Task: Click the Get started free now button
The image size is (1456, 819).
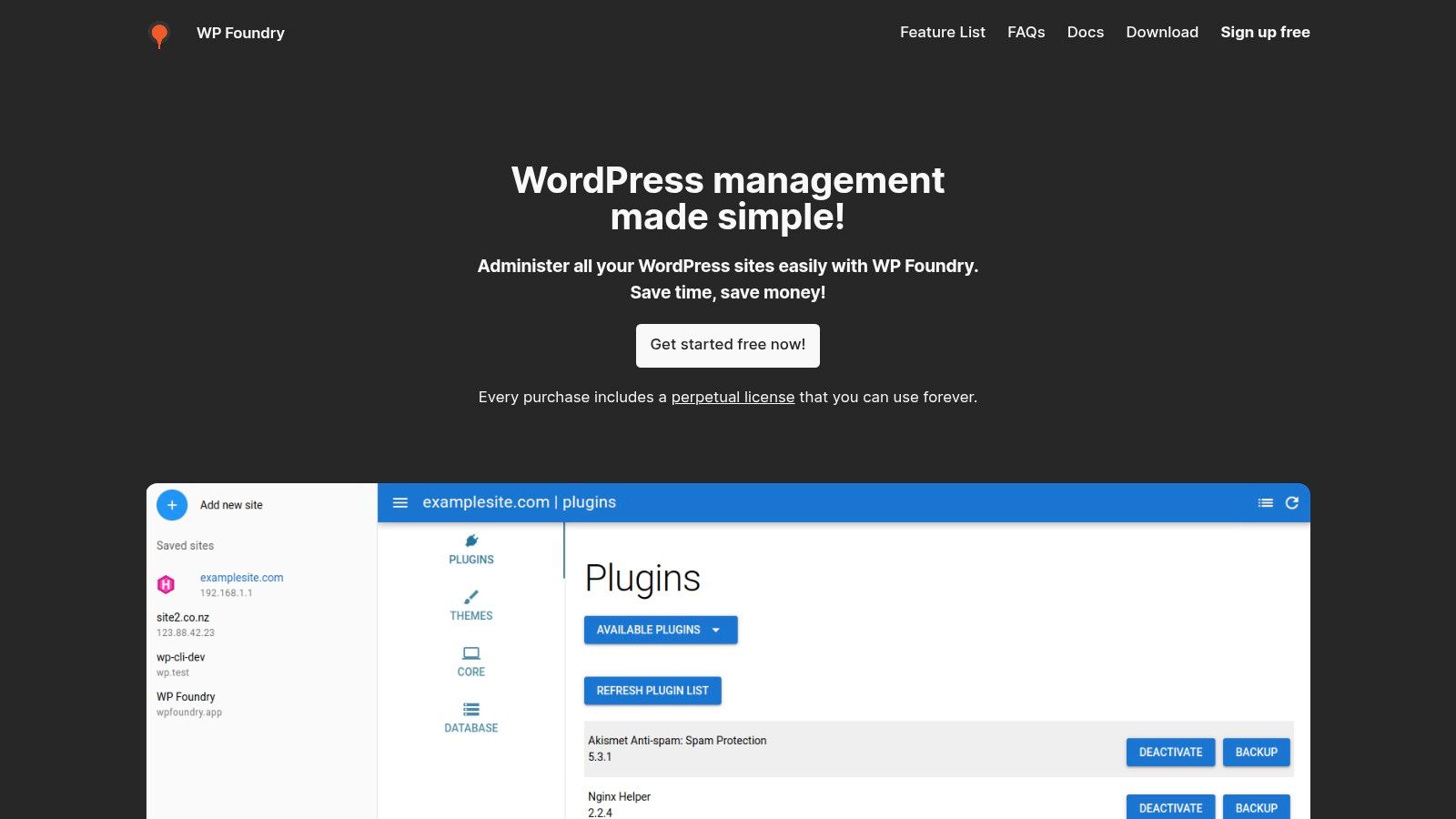Action: (728, 346)
